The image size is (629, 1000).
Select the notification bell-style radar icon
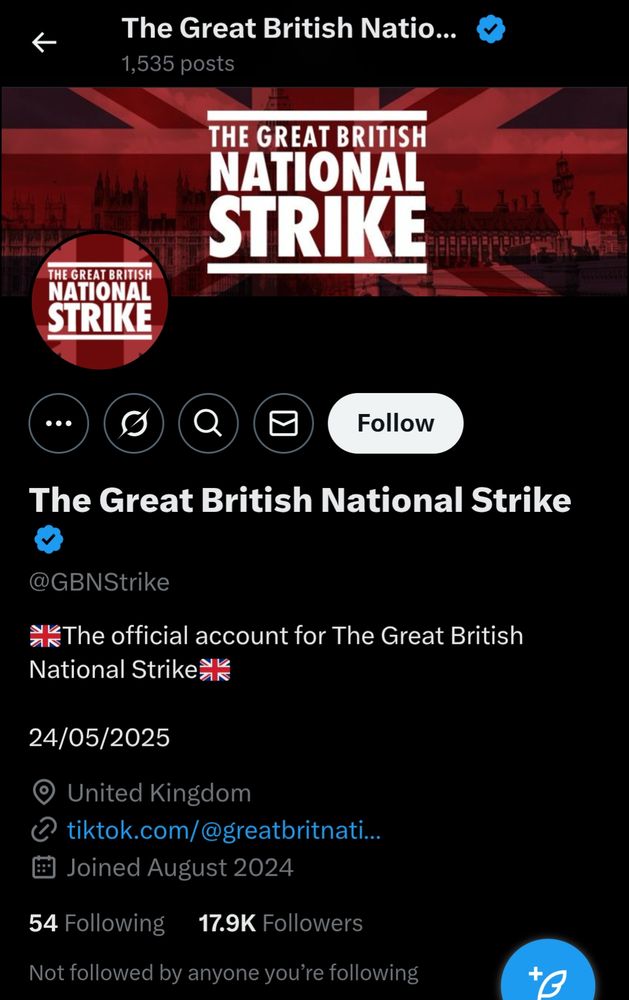(x=133, y=423)
